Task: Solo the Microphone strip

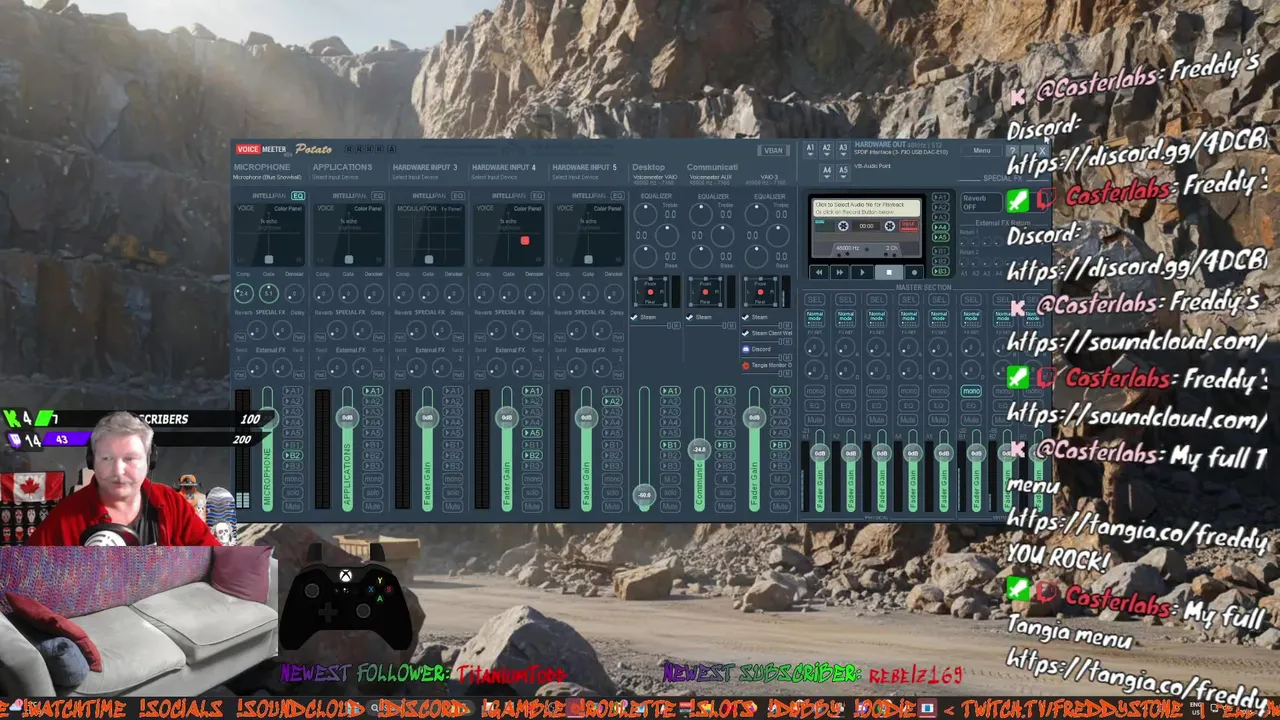Action: (292, 493)
